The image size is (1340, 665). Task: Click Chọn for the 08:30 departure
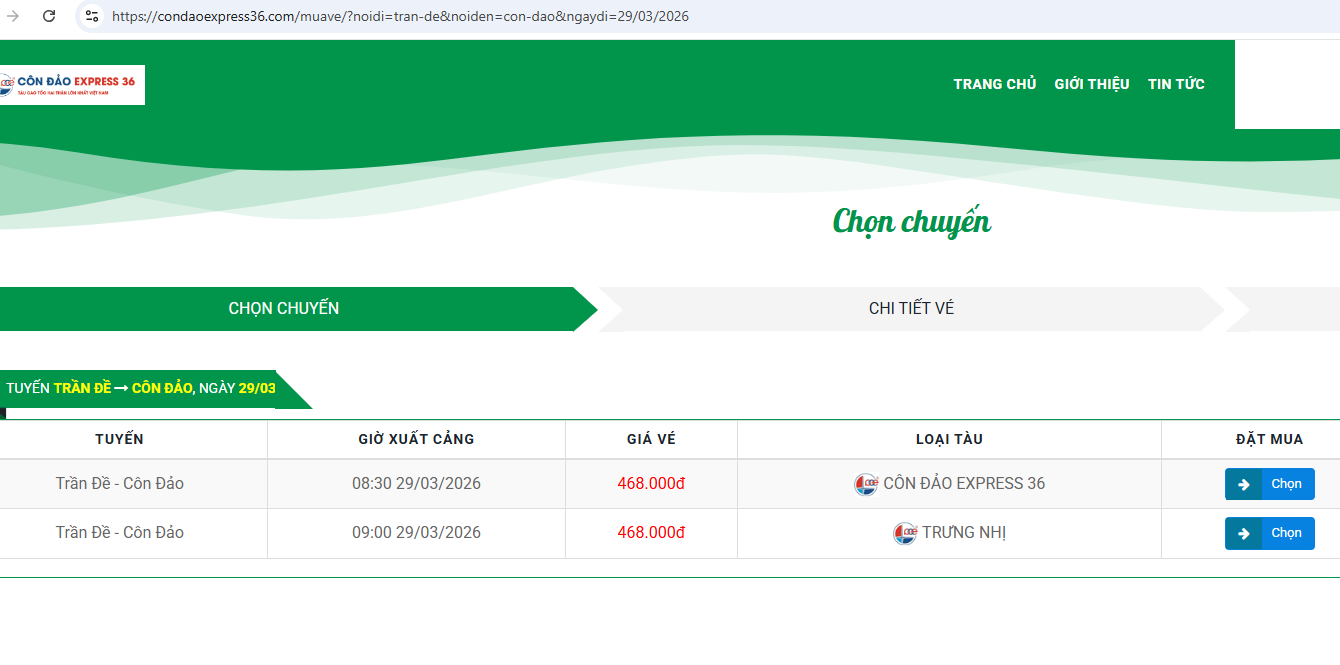[x=1270, y=484]
